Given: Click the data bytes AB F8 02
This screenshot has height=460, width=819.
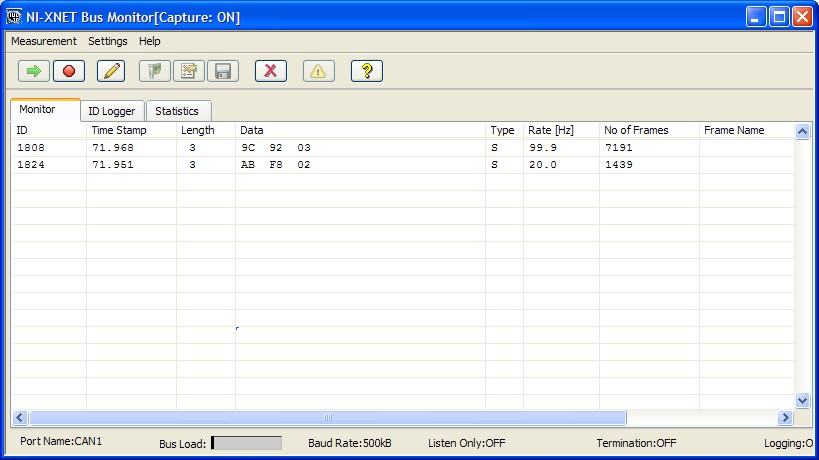Looking at the screenshot, I should point(276,165).
